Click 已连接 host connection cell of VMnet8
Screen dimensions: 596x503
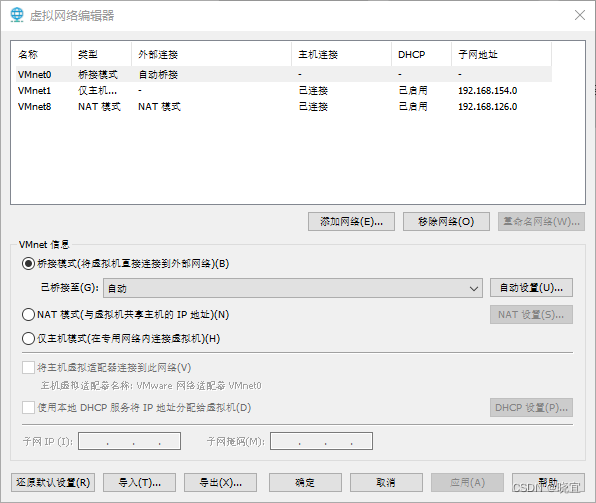314,106
